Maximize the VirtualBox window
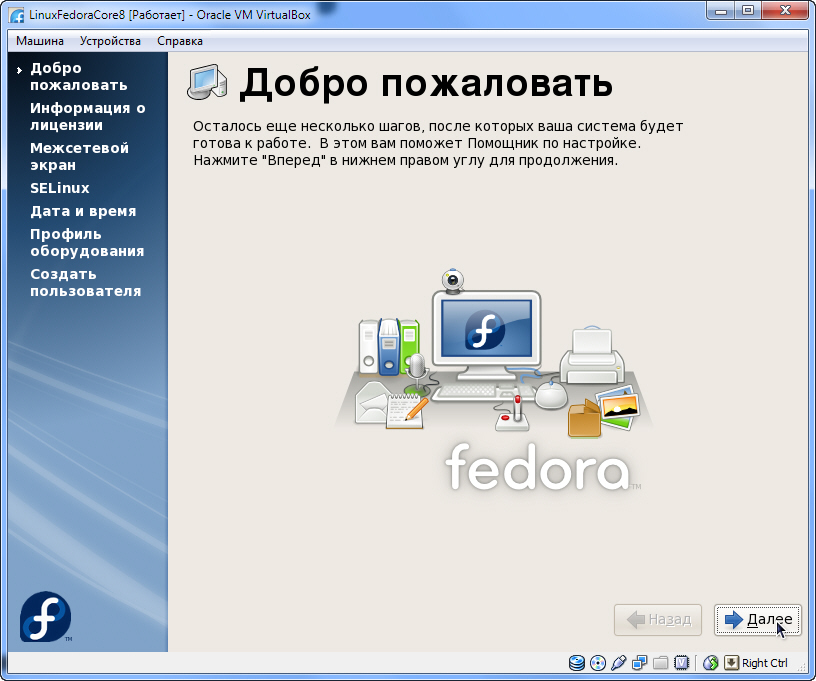This screenshot has height=681, width=816. pos(748,11)
